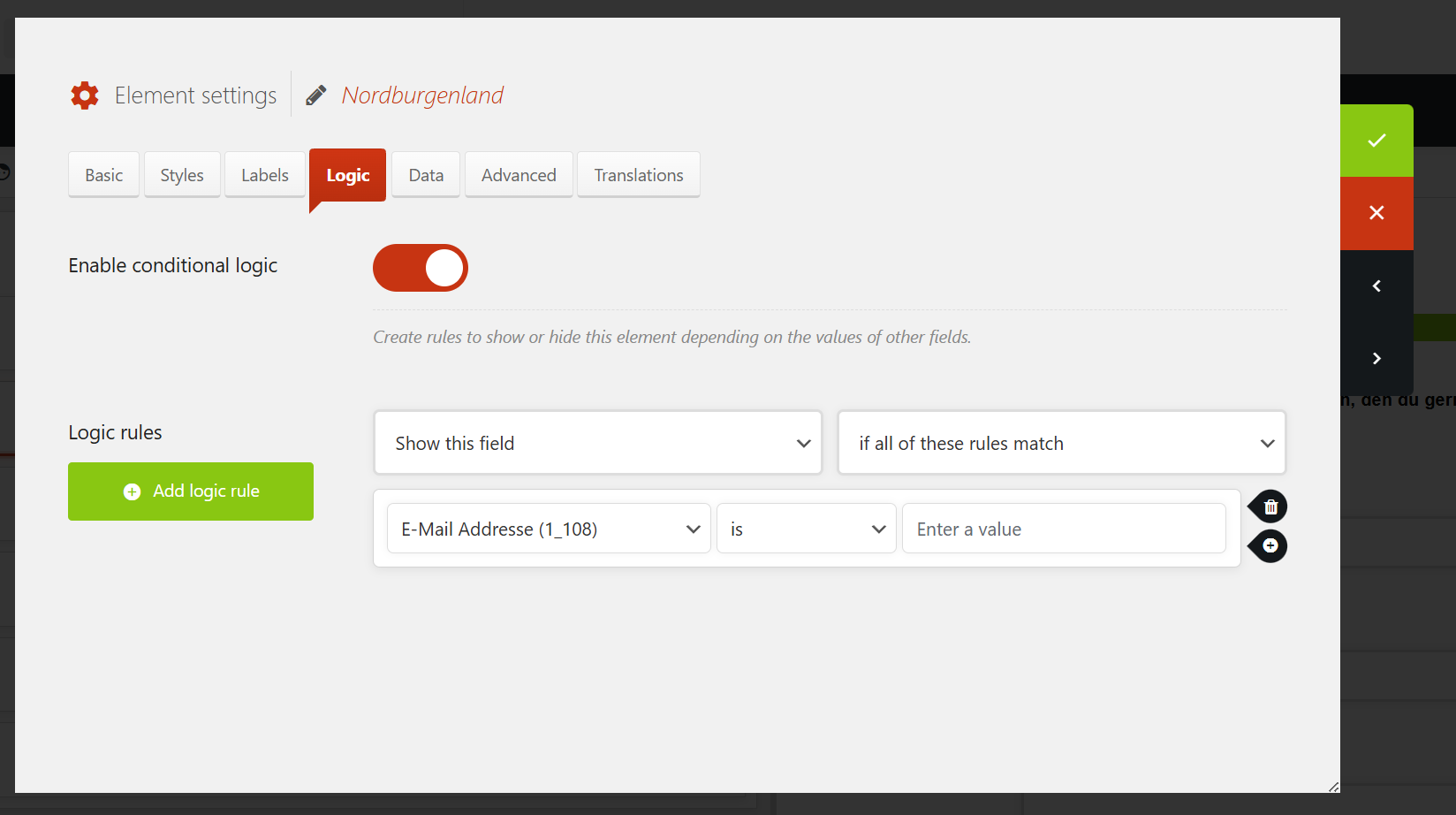The image size is (1456, 815).
Task: Disable the conditional logic toggle
Action: [421, 268]
